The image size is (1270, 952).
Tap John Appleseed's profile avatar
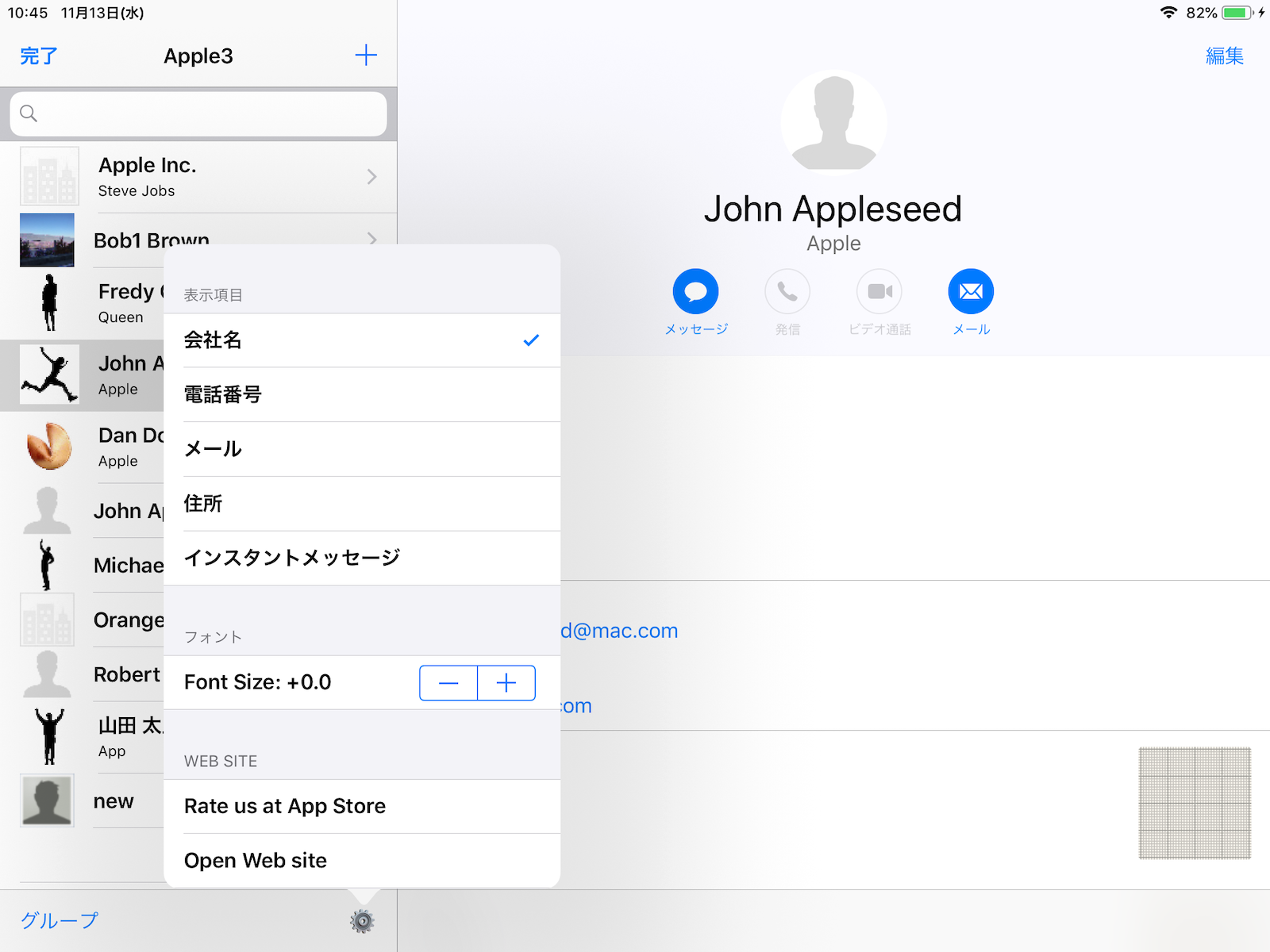coord(833,121)
